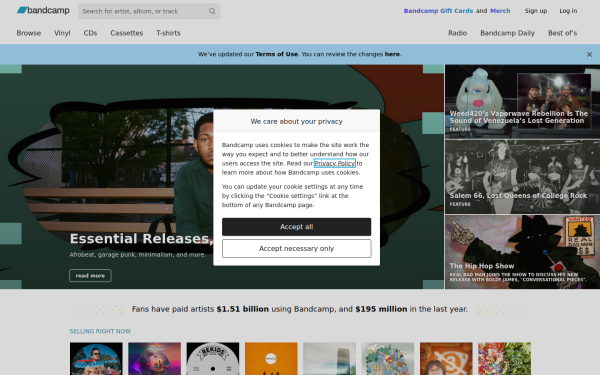This screenshot has width=600, height=375.
Task: Open the Merch link
Action: click(500, 11)
